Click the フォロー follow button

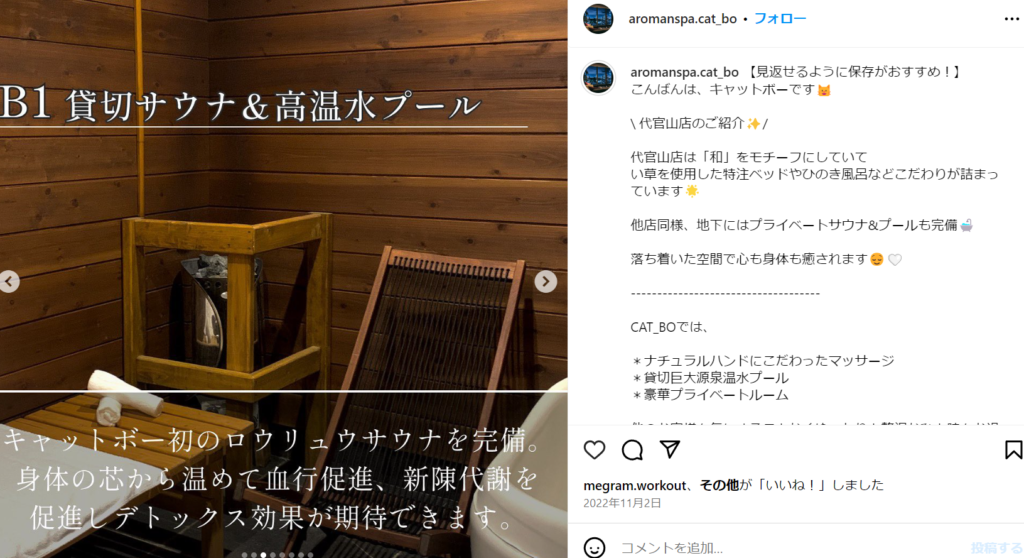780,18
